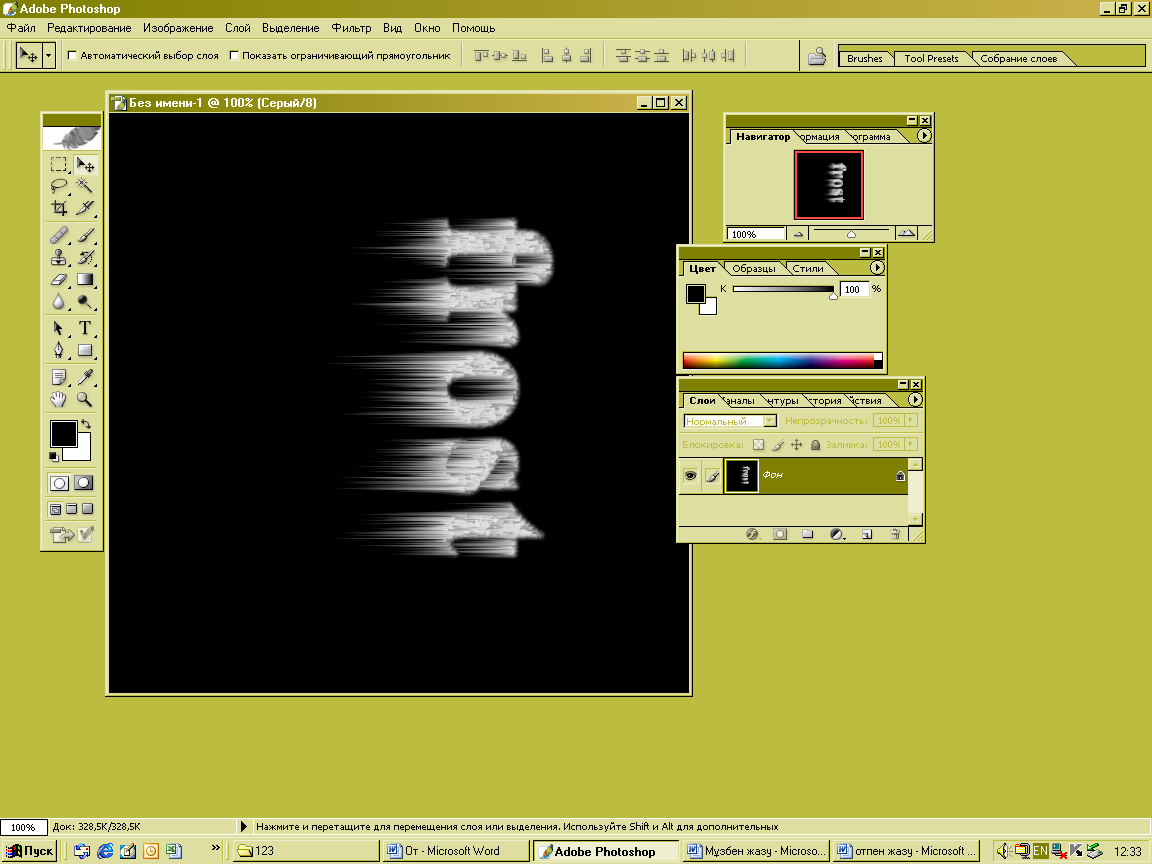1152x864 pixels.
Task: Select the Type tool
Action: pyautogui.click(x=85, y=328)
